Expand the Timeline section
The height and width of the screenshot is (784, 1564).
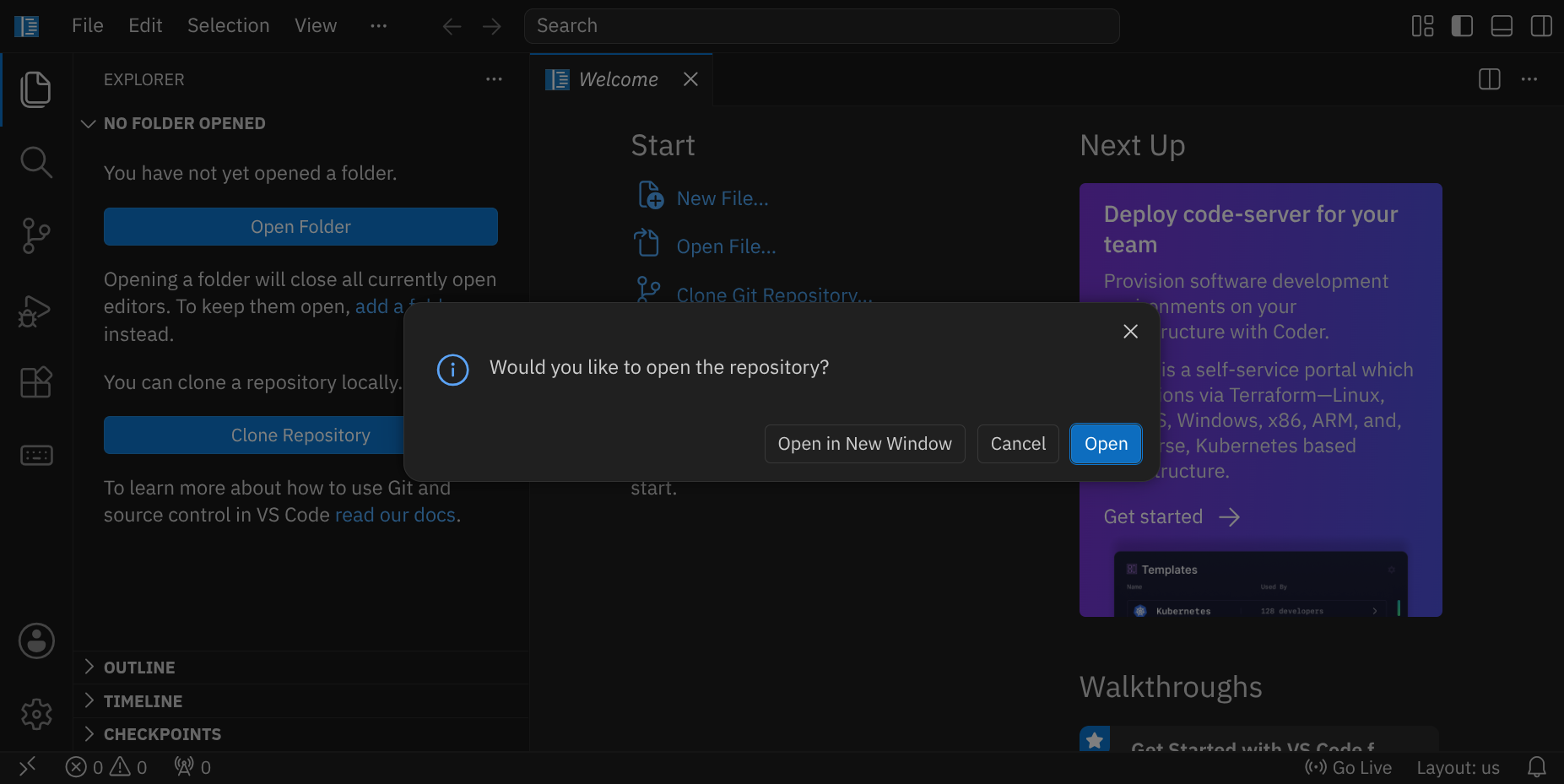(300, 701)
